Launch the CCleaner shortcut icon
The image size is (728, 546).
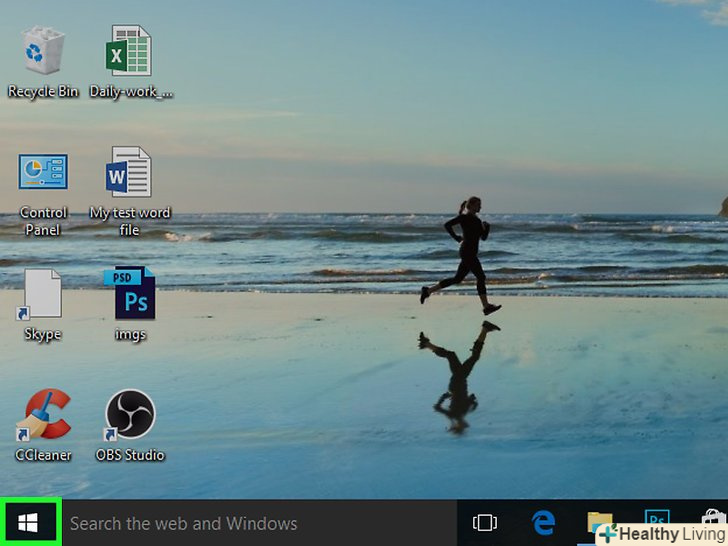click(x=43, y=415)
